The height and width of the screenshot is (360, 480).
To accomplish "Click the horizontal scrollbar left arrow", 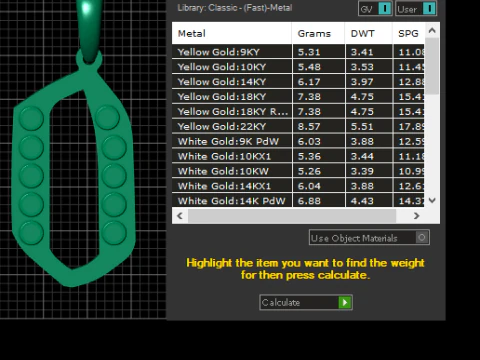I will pyautogui.click(x=180, y=216).
